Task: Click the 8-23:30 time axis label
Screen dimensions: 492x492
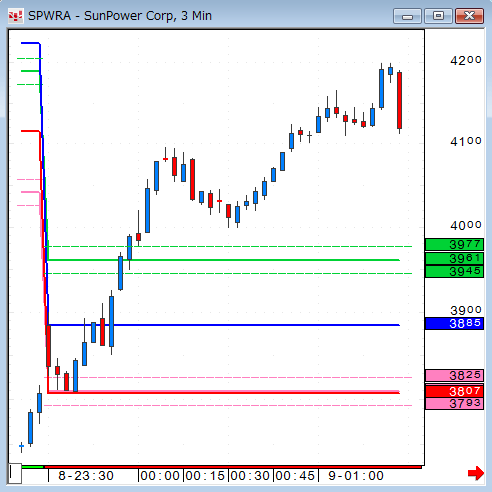Action: [x=86, y=476]
